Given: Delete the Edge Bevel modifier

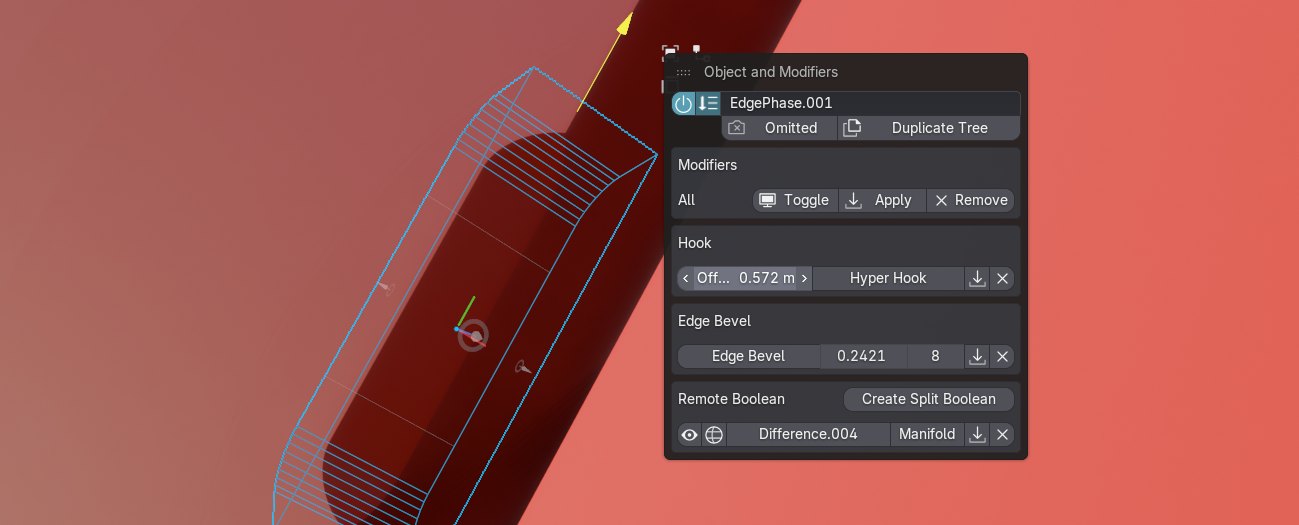Looking at the screenshot, I should point(1003,356).
